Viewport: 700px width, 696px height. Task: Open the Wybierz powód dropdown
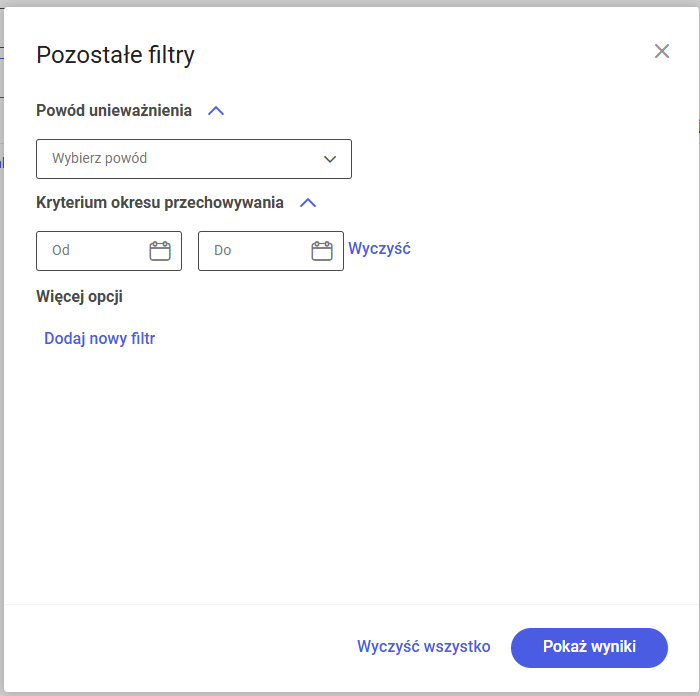pos(194,159)
